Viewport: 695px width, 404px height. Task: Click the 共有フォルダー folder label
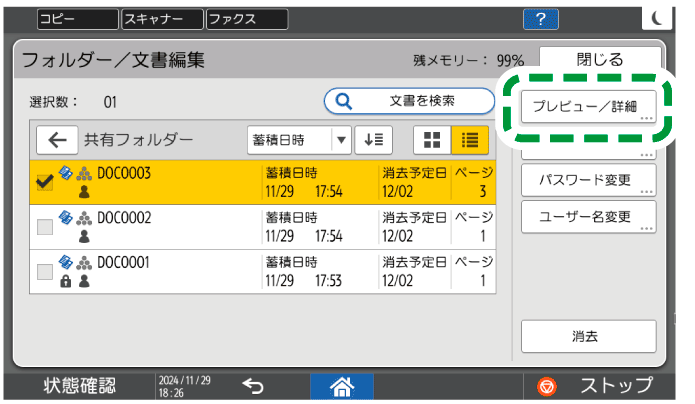pos(139,140)
